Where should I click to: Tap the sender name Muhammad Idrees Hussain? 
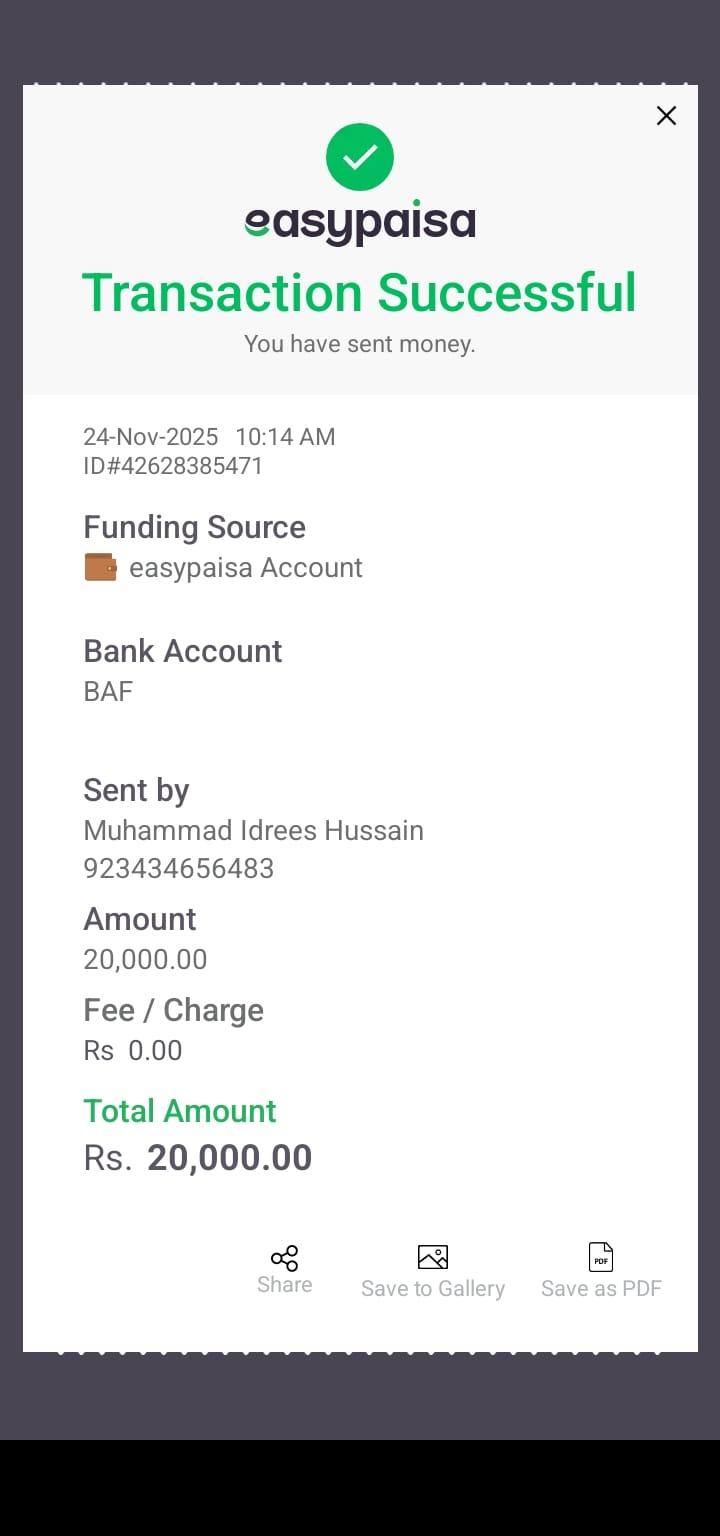coord(253,831)
